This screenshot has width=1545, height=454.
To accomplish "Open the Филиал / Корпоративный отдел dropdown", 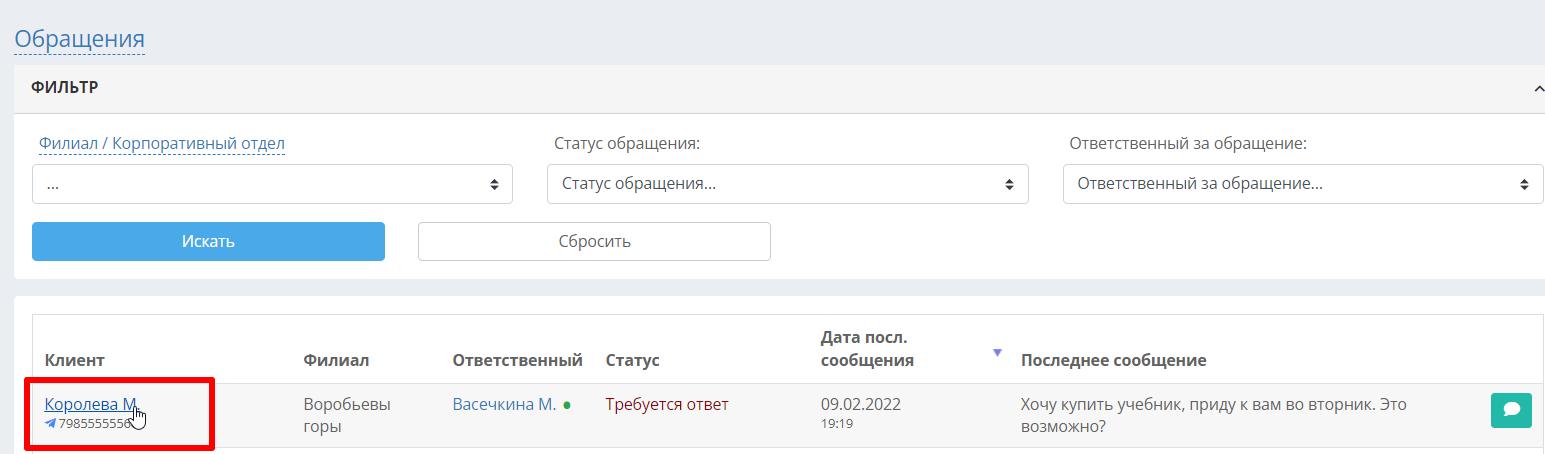I will 272,184.
